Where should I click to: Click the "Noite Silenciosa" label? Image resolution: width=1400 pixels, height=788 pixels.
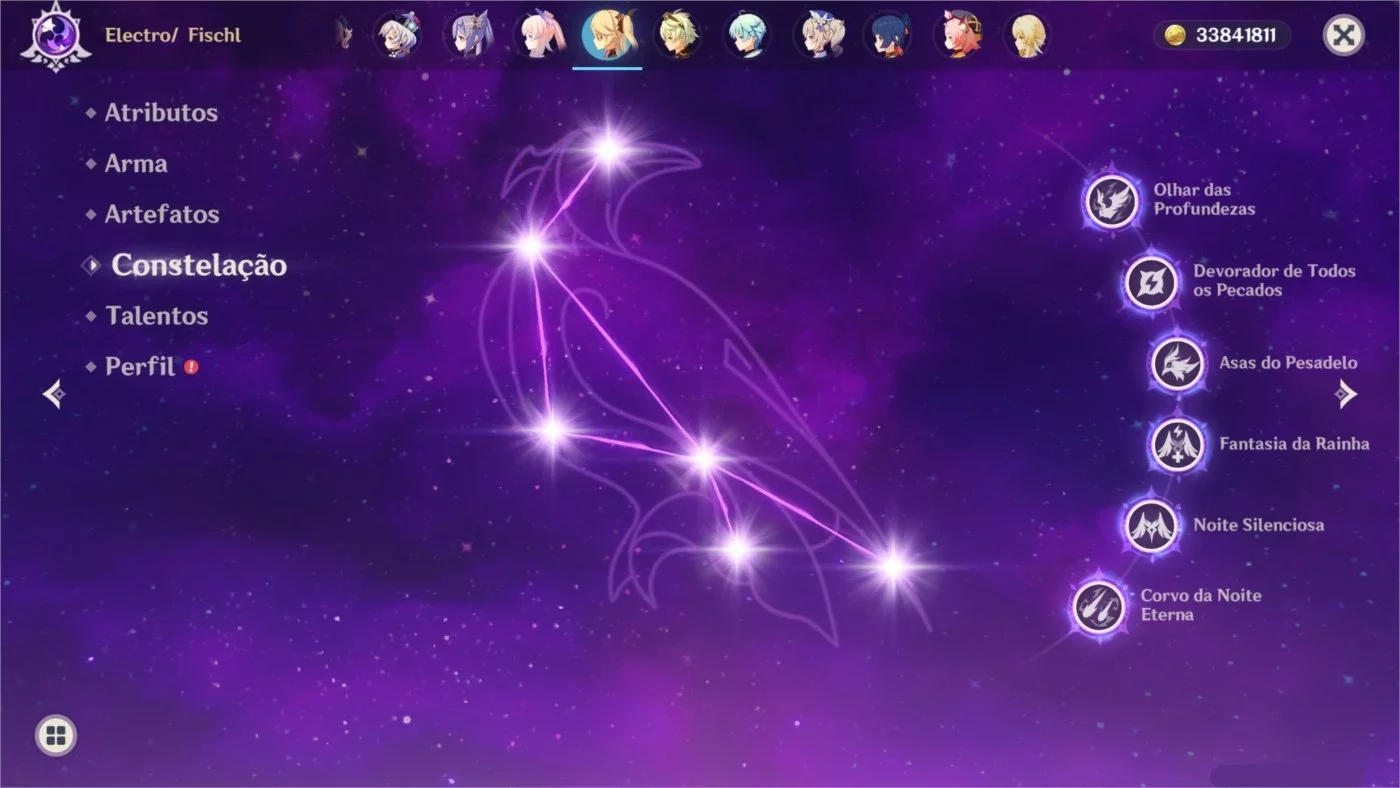(x=1258, y=525)
